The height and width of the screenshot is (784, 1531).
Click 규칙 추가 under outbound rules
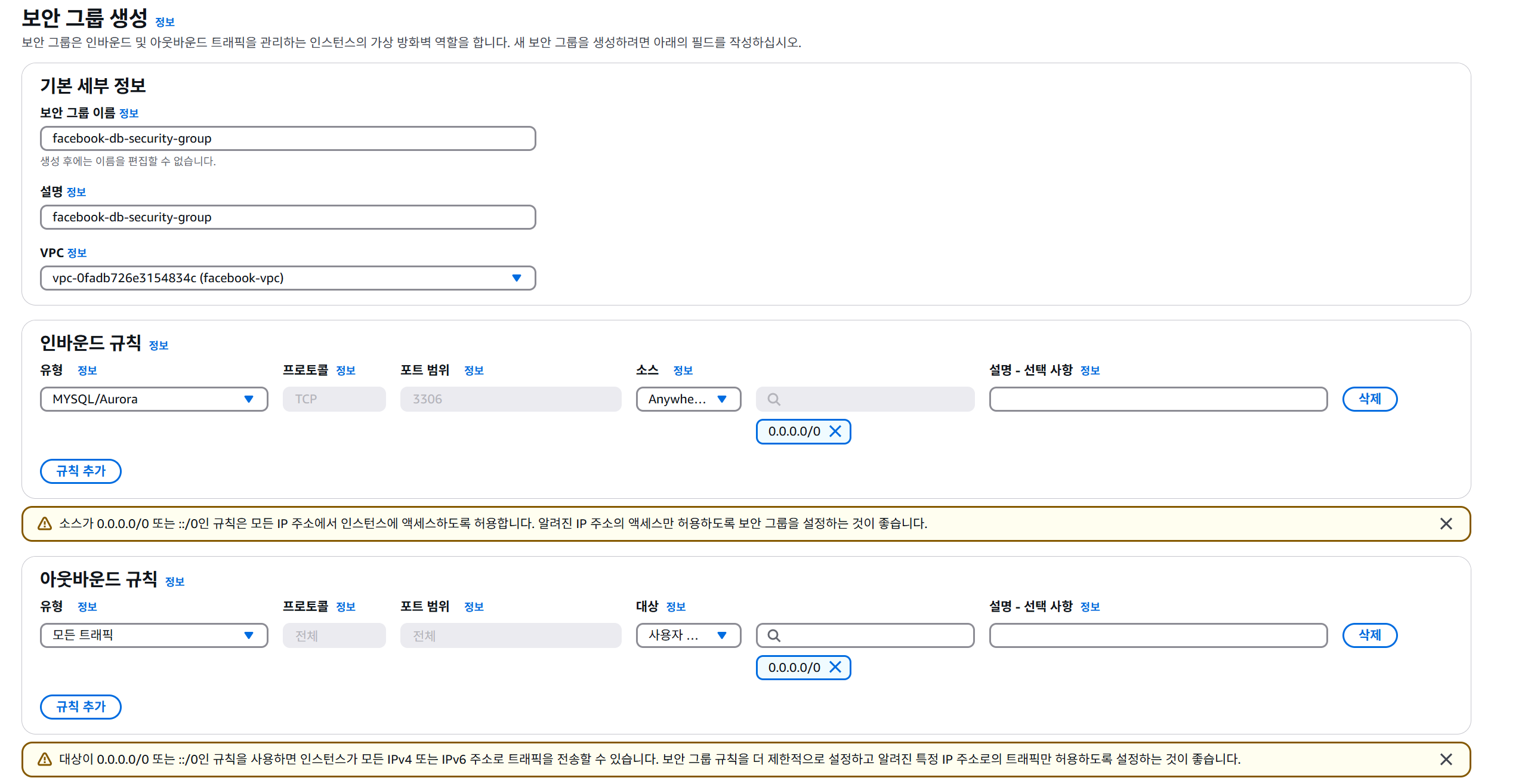81,706
